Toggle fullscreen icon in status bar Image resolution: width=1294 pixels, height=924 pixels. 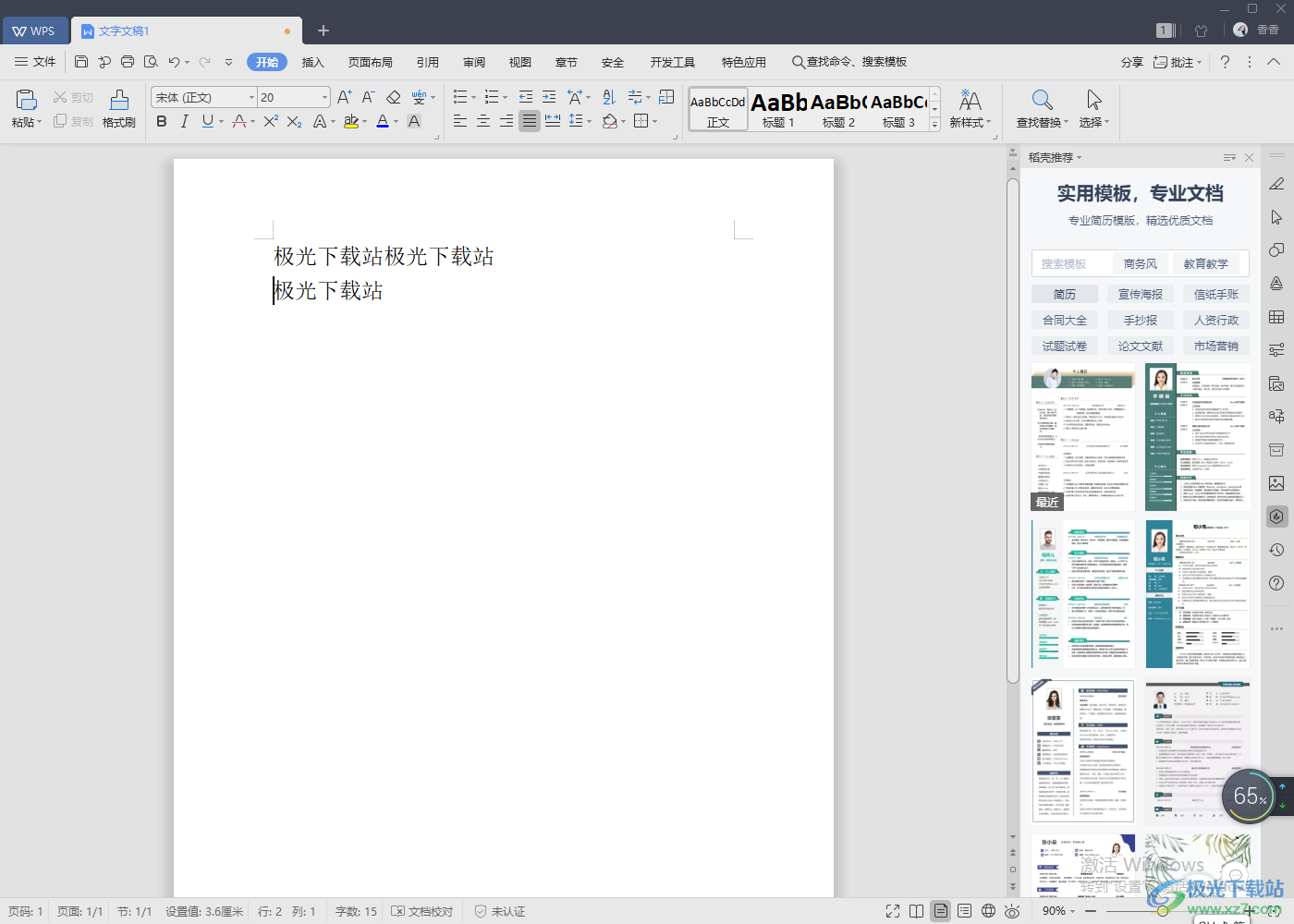[x=893, y=911]
